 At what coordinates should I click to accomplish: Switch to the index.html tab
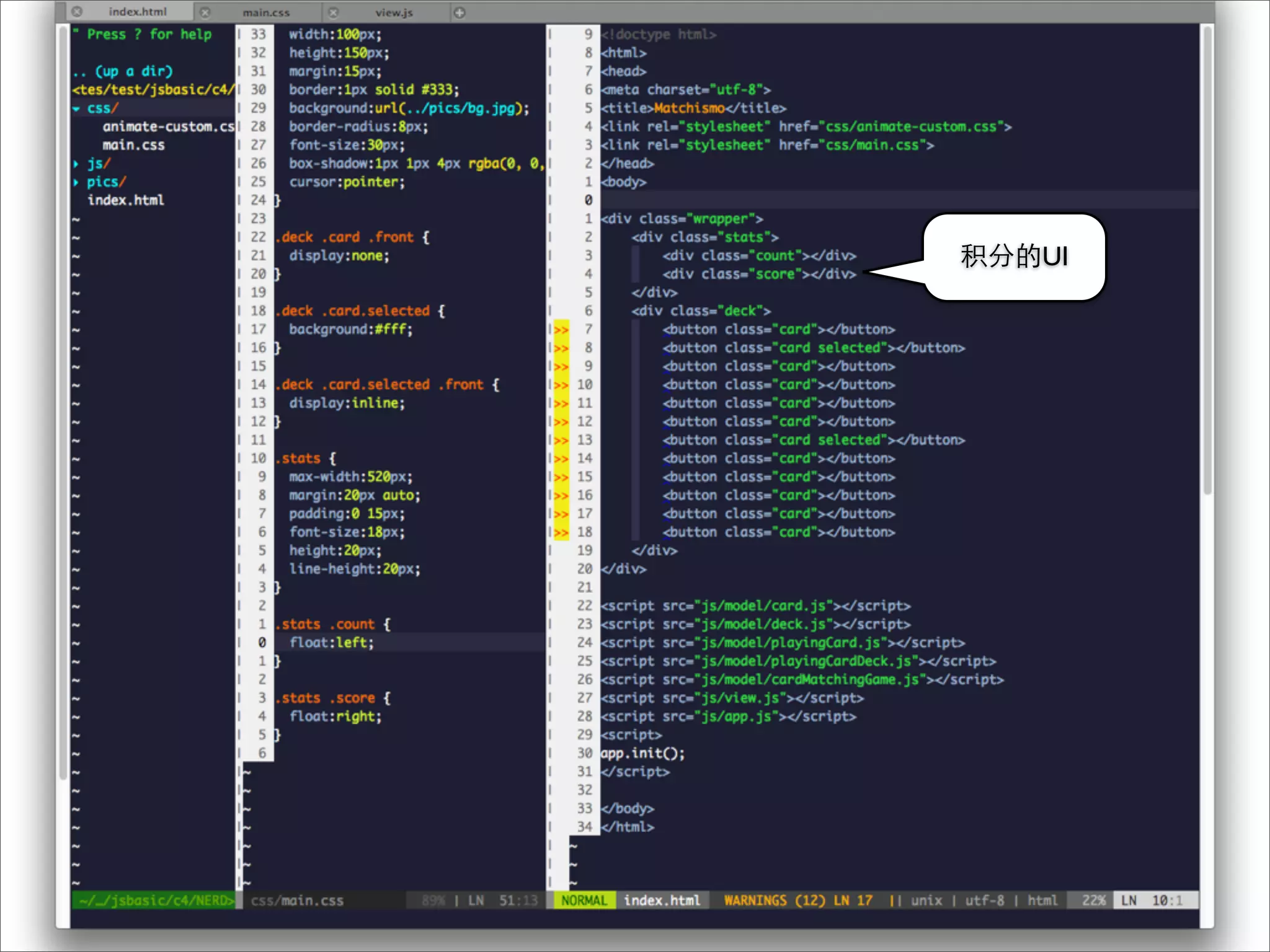tap(137, 12)
